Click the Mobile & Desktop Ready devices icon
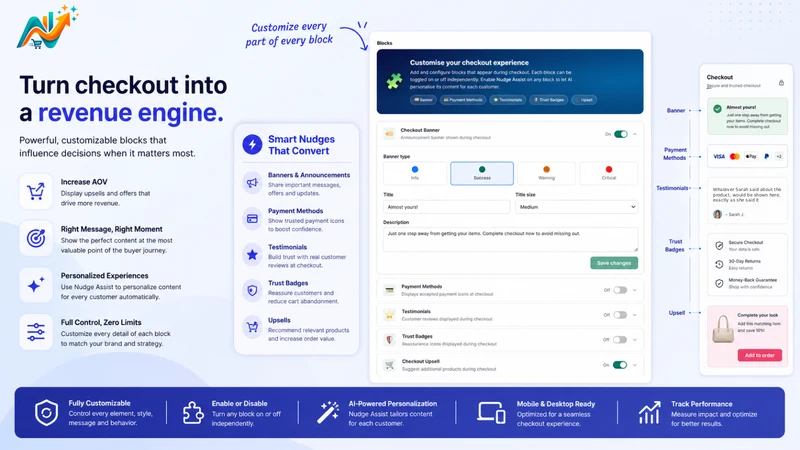The height and width of the screenshot is (450, 800). click(x=491, y=412)
